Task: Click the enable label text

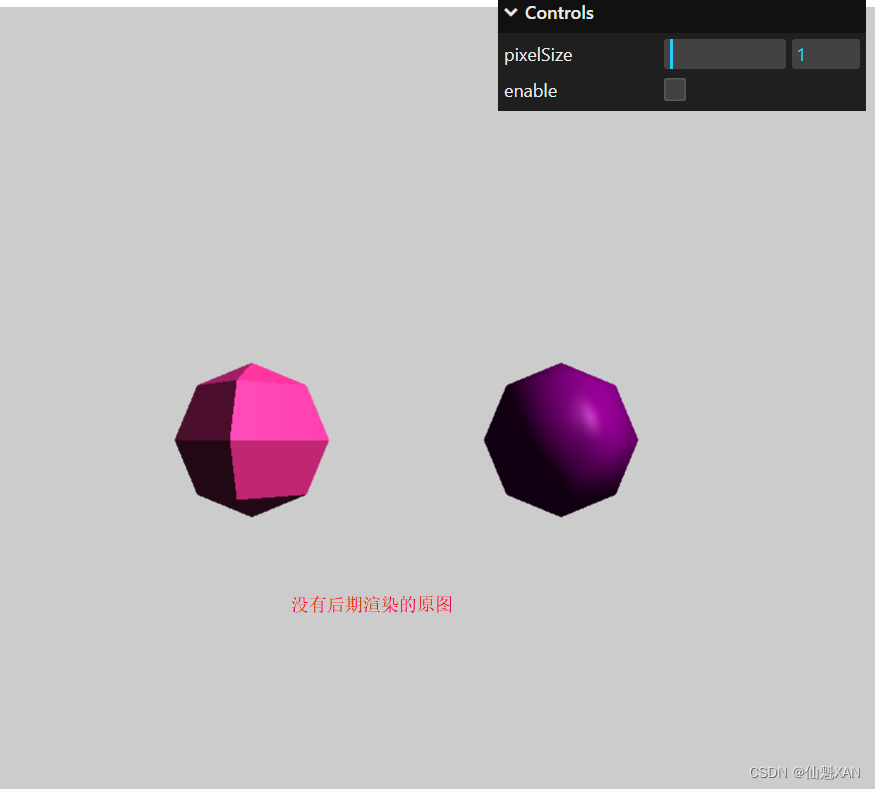Action: 530,90
